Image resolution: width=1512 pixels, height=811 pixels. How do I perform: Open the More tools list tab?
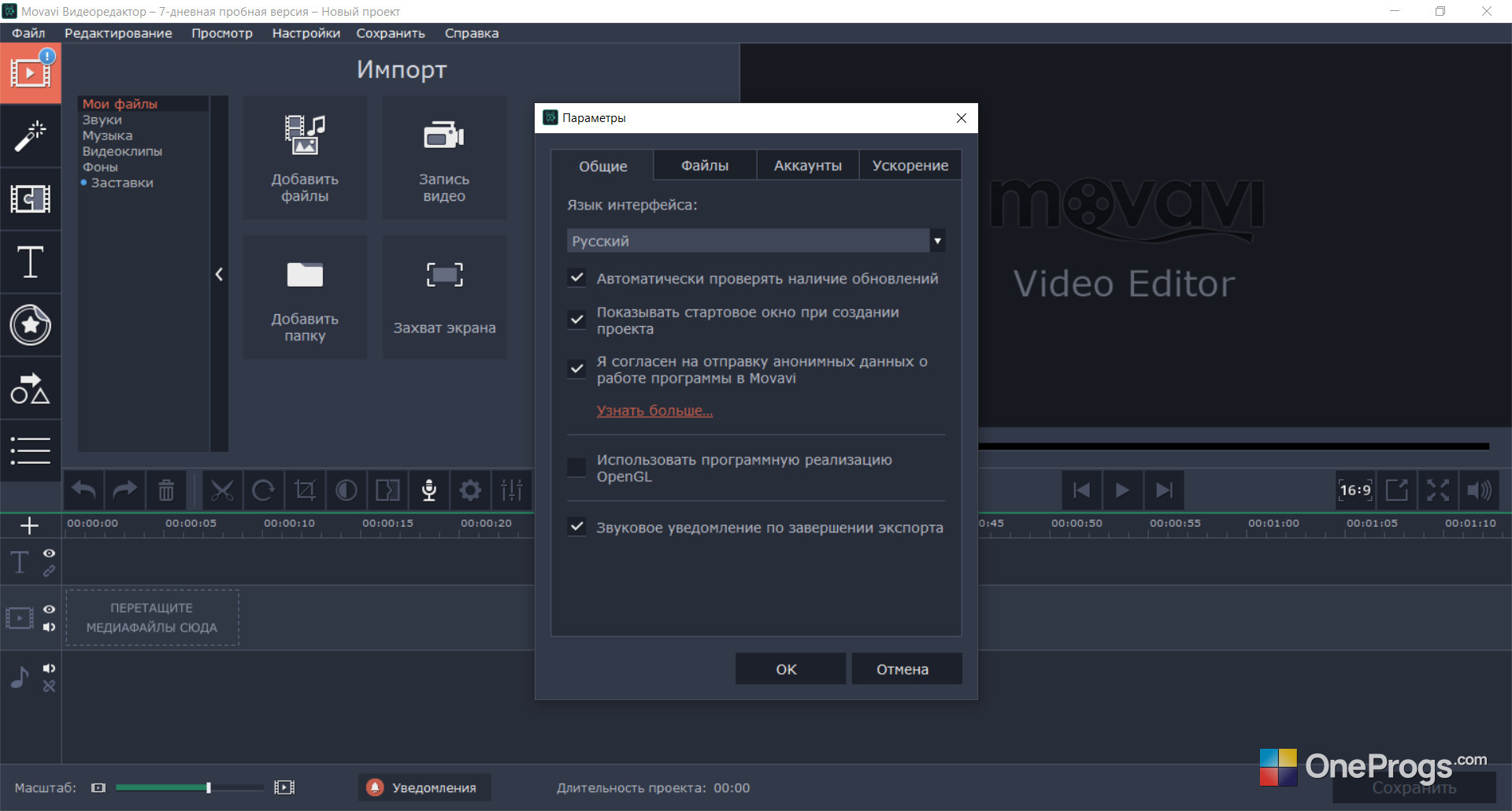[x=31, y=450]
